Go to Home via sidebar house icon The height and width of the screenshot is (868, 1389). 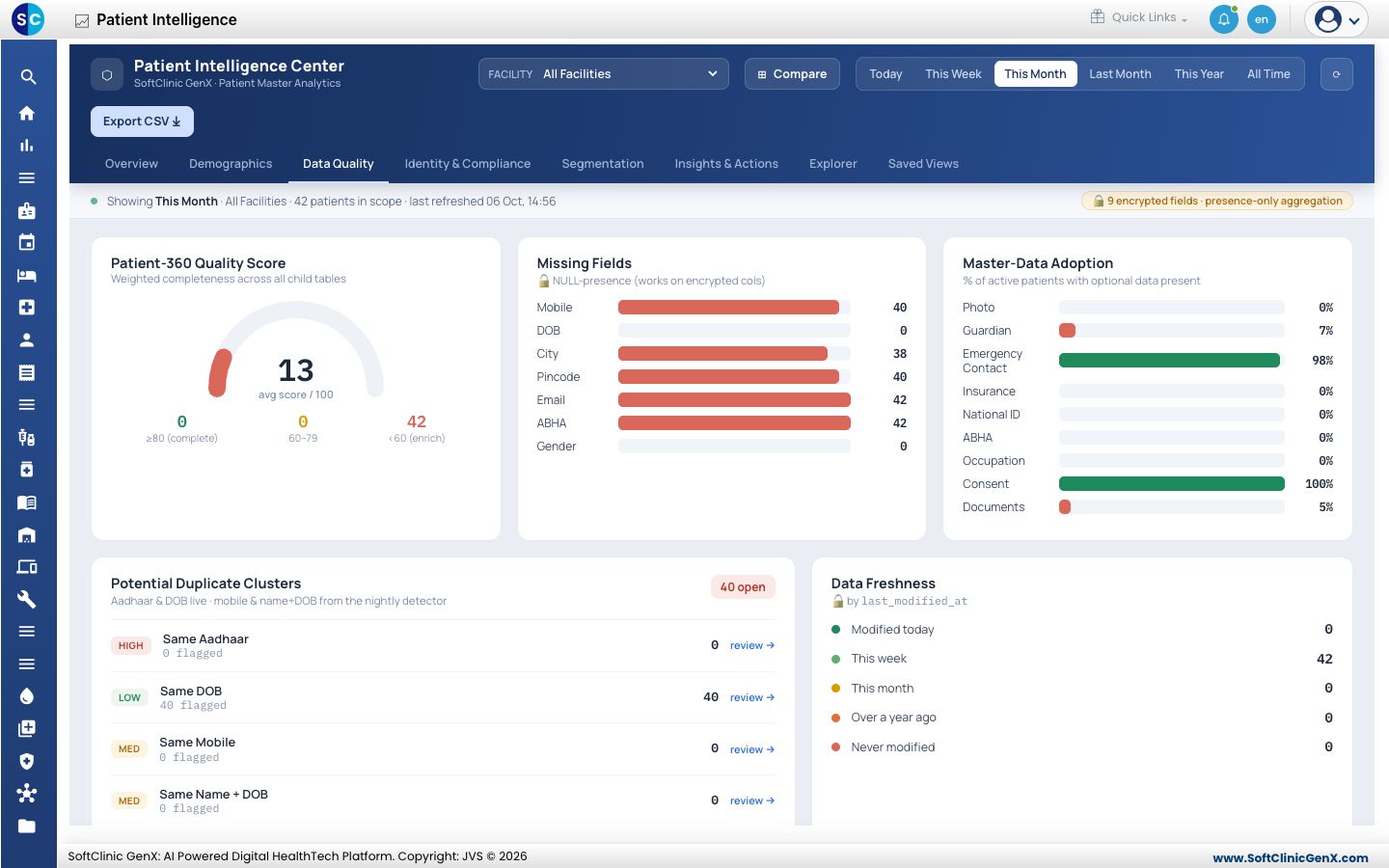pos(27,113)
